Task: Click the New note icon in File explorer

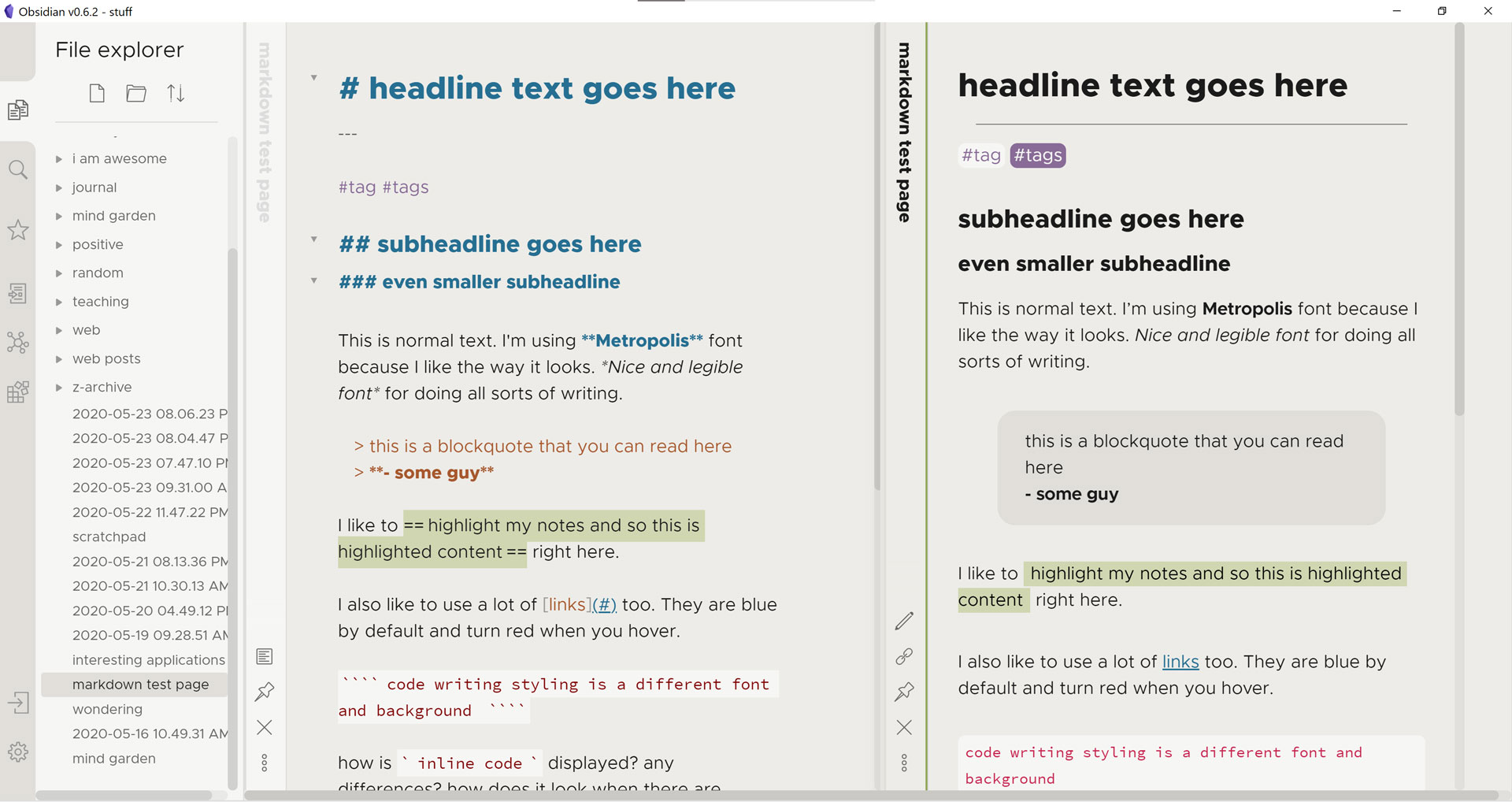Action: tap(97, 94)
